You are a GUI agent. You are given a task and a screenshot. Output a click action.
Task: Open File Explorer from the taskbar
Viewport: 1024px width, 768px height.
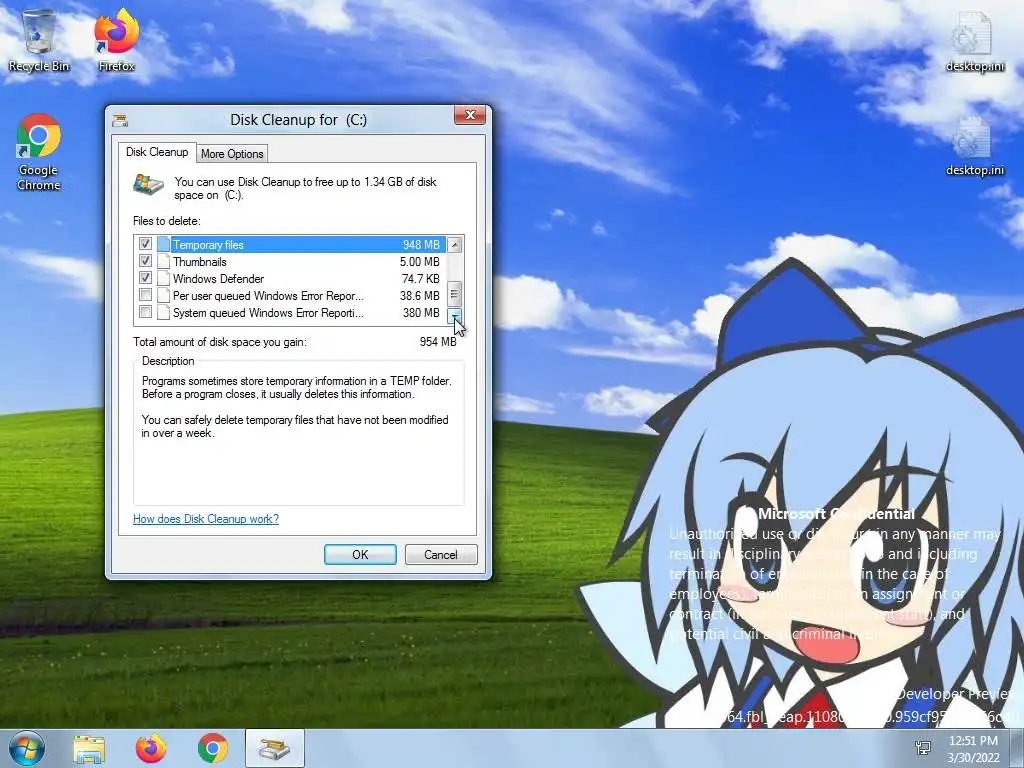[x=89, y=749]
